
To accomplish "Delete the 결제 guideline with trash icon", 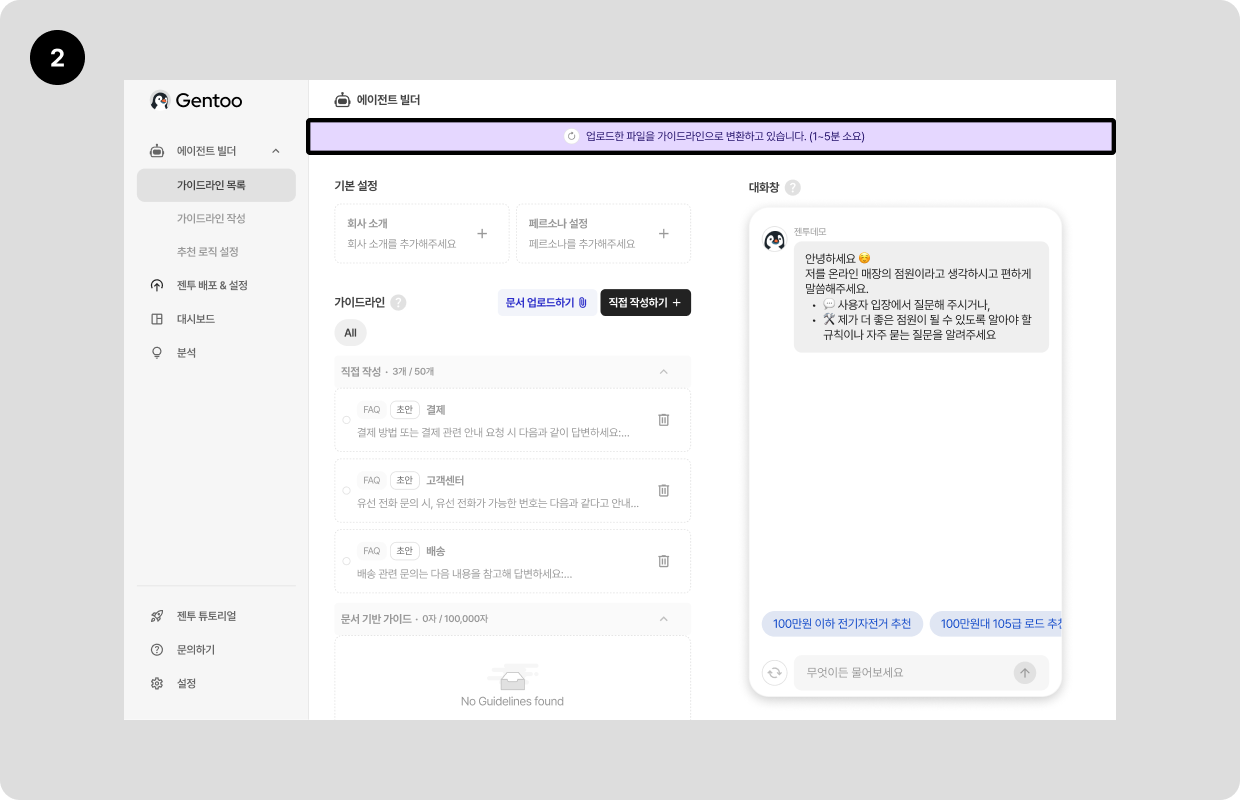I will (663, 420).
